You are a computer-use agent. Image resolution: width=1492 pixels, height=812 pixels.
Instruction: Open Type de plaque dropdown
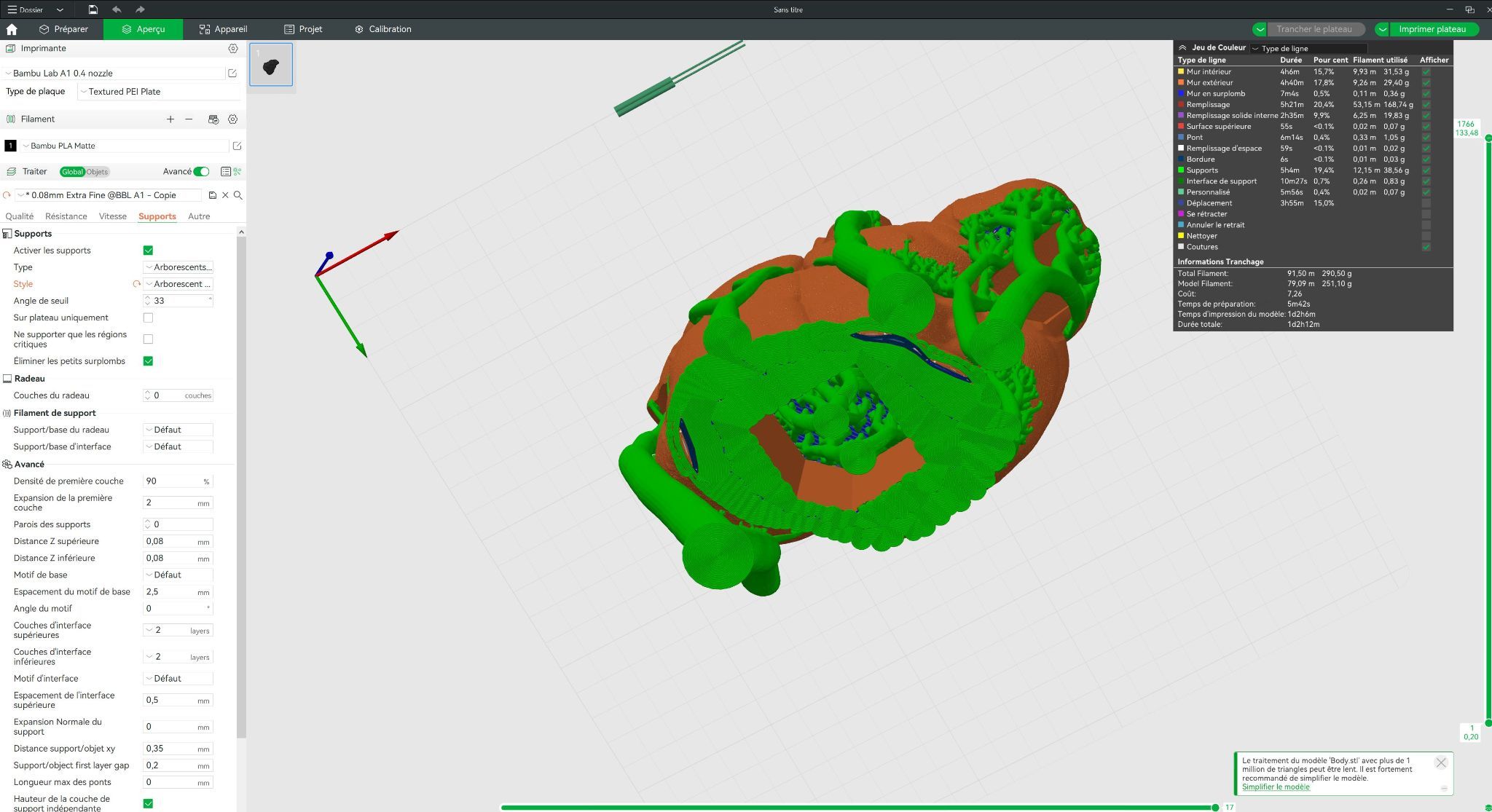pyautogui.click(x=159, y=92)
